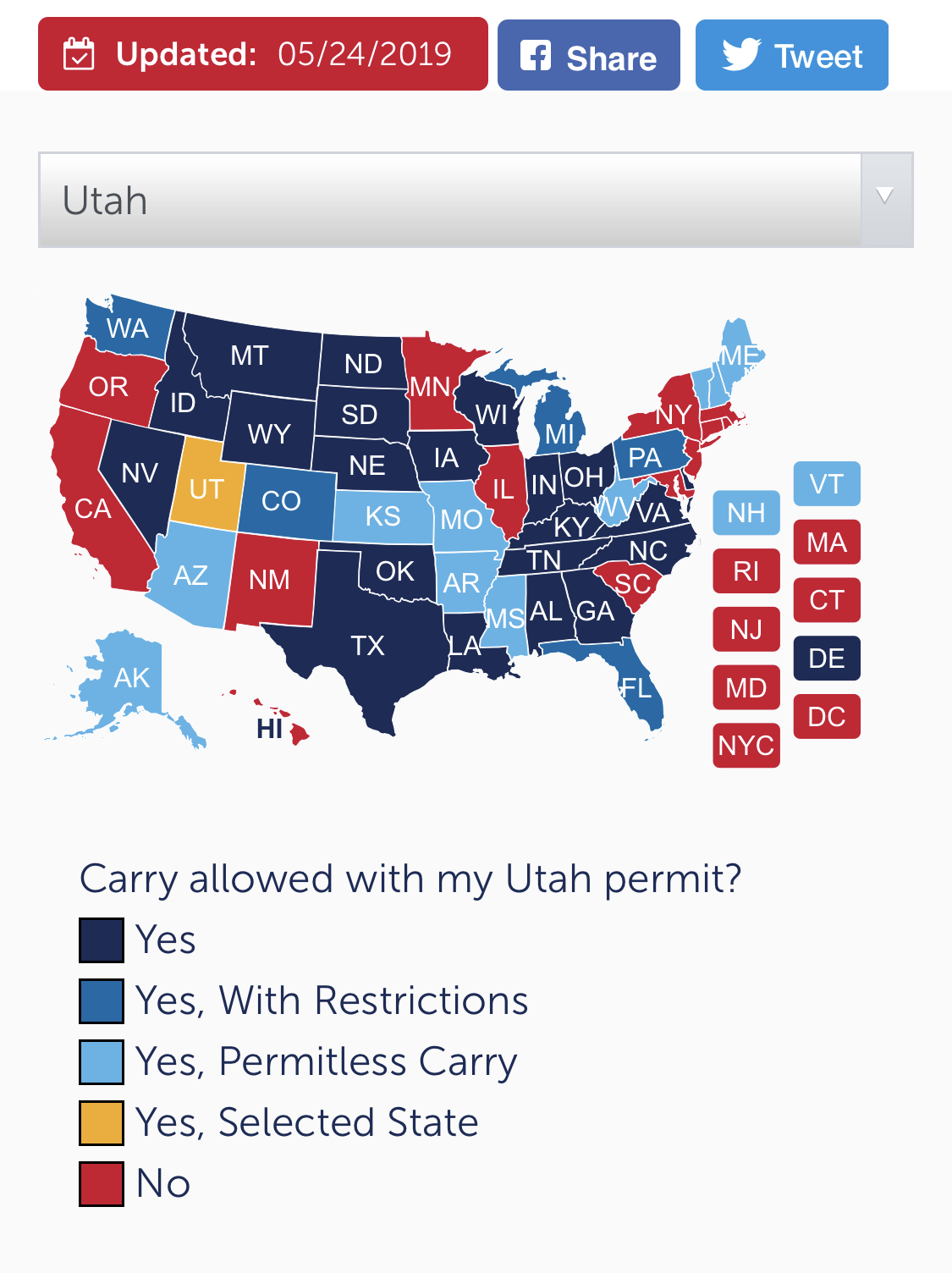Click the DE state box
The image size is (952, 1273).
(827, 659)
